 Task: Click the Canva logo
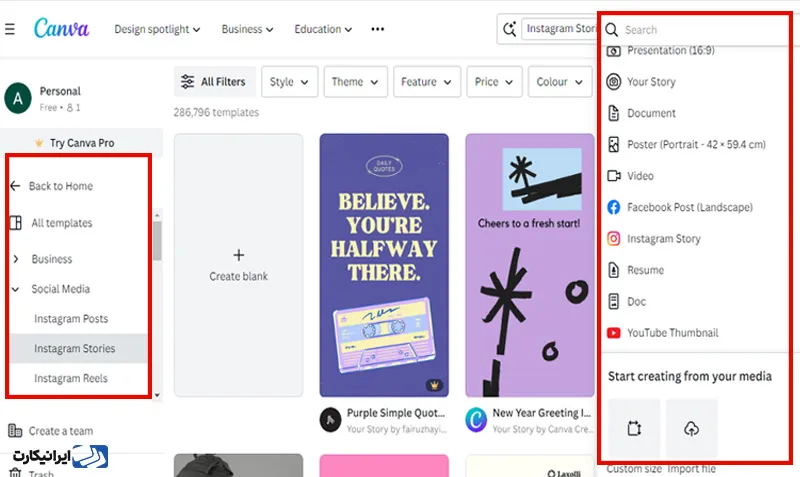click(61, 29)
